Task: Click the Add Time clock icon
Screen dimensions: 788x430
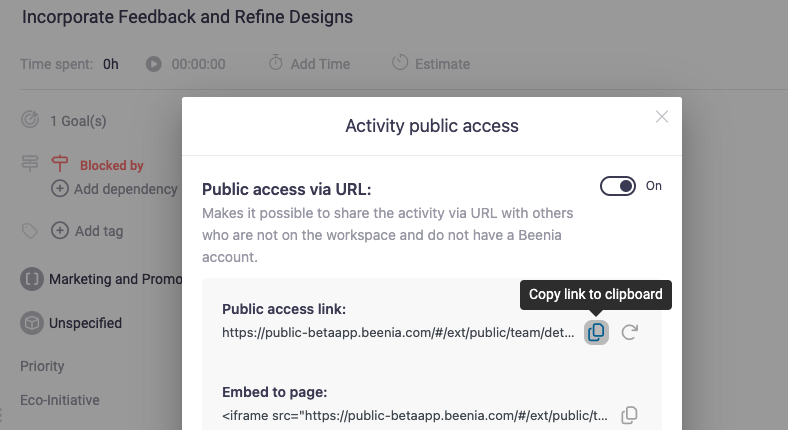Action: pos(276,63)
